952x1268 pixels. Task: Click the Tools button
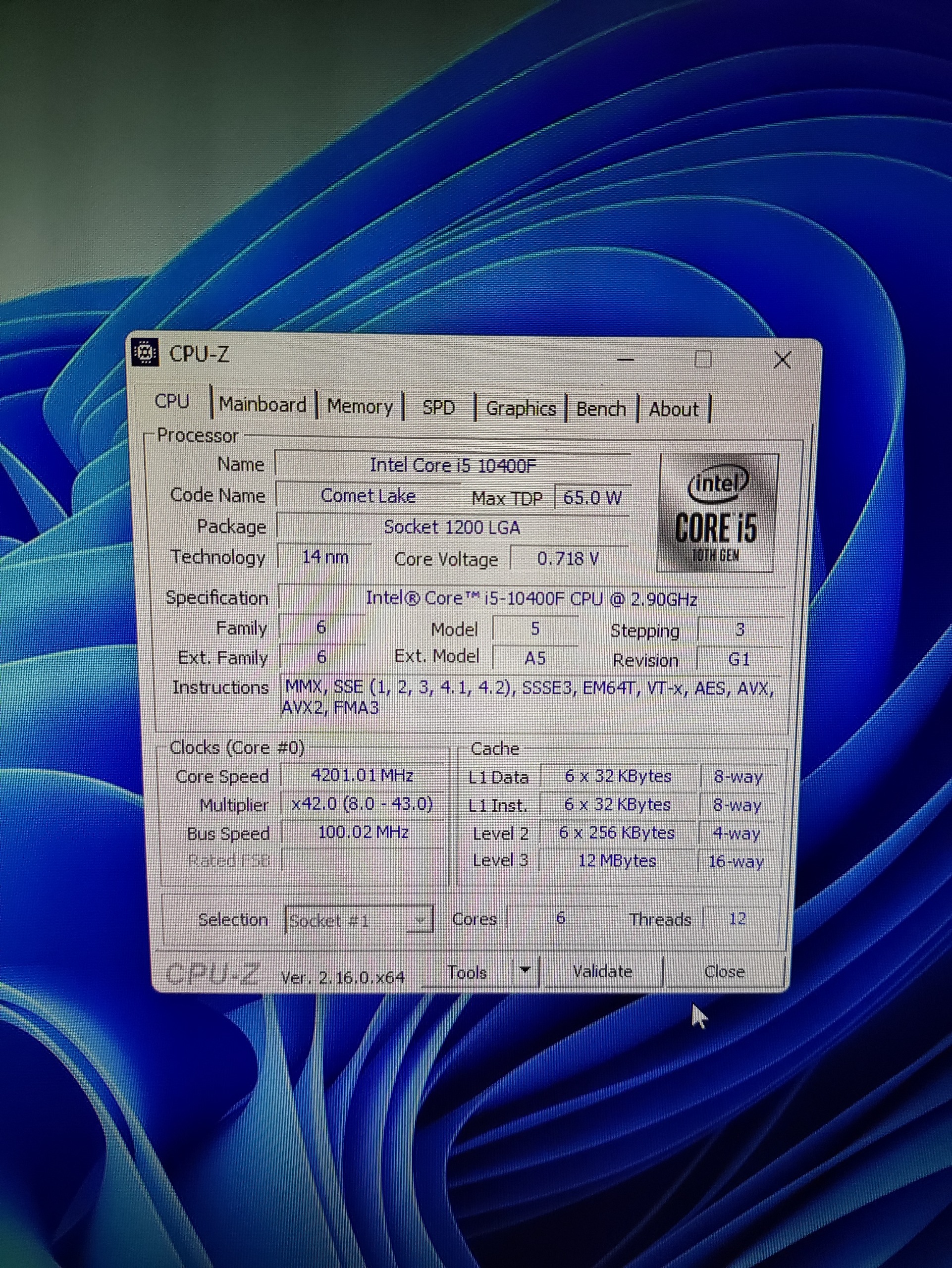point(467,972)
